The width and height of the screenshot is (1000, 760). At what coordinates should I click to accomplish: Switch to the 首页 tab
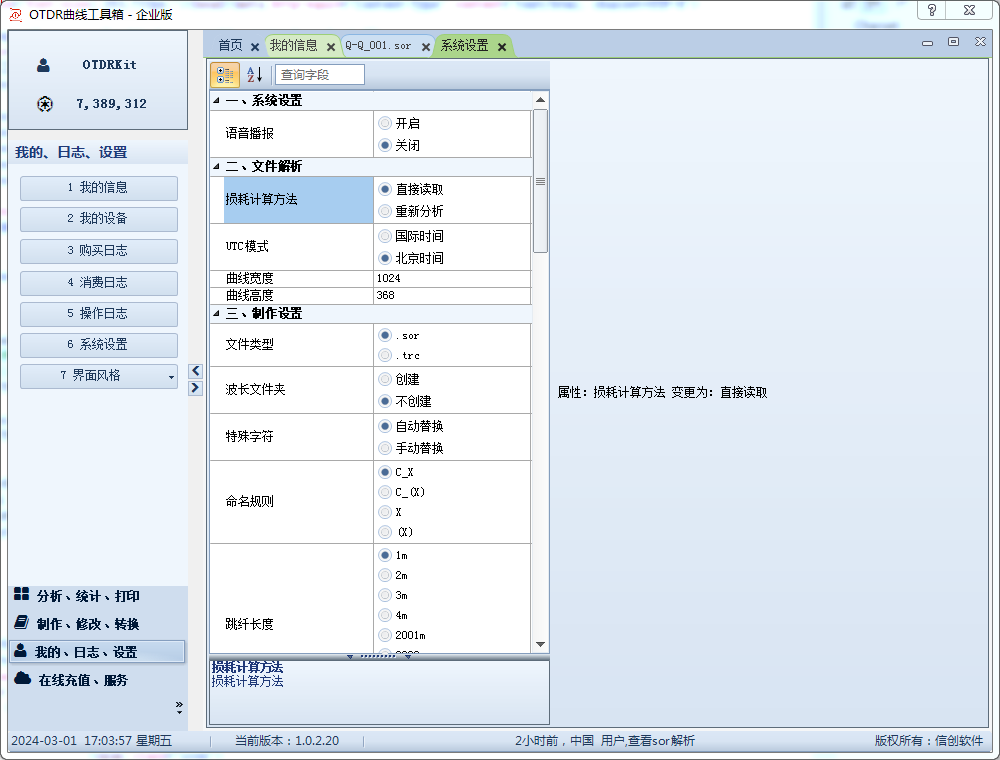[x=230, y=46]
